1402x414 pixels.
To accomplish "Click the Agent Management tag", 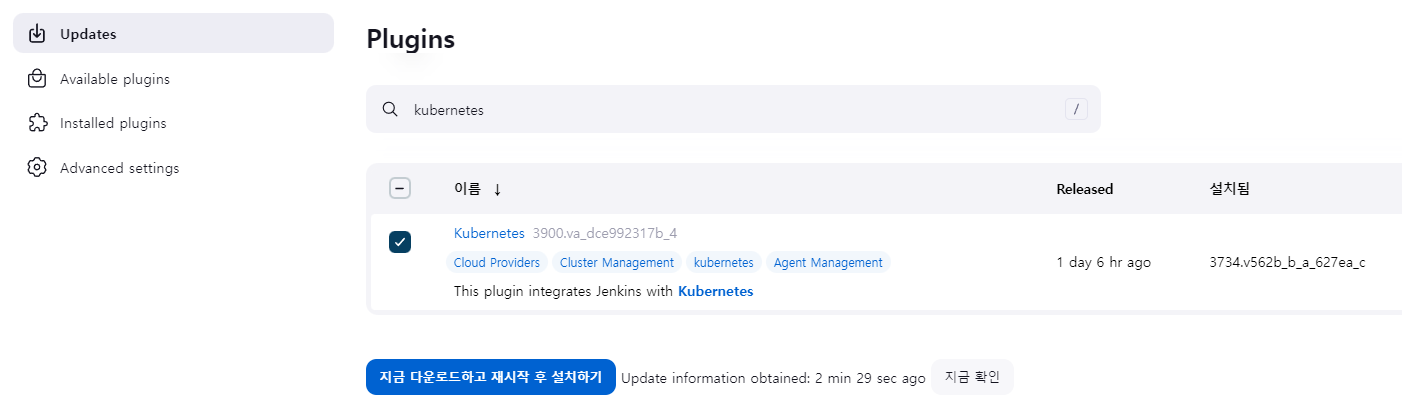I will [x=828, y=262].
